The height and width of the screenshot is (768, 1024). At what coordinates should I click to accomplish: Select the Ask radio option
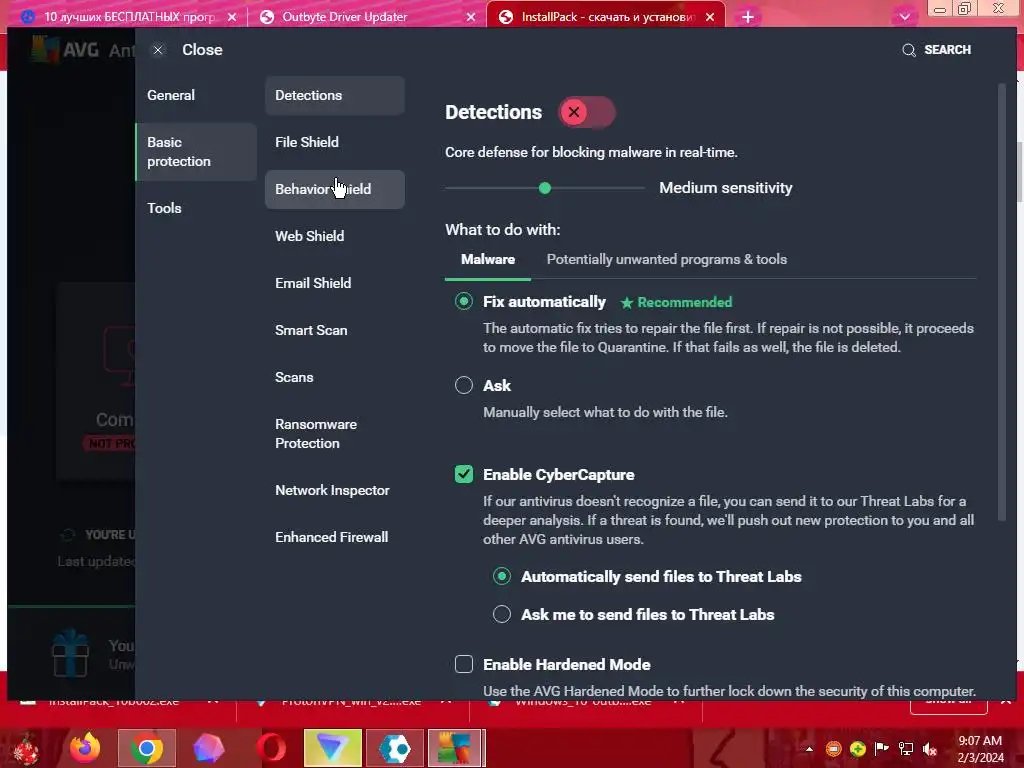(x=464, y=385)
